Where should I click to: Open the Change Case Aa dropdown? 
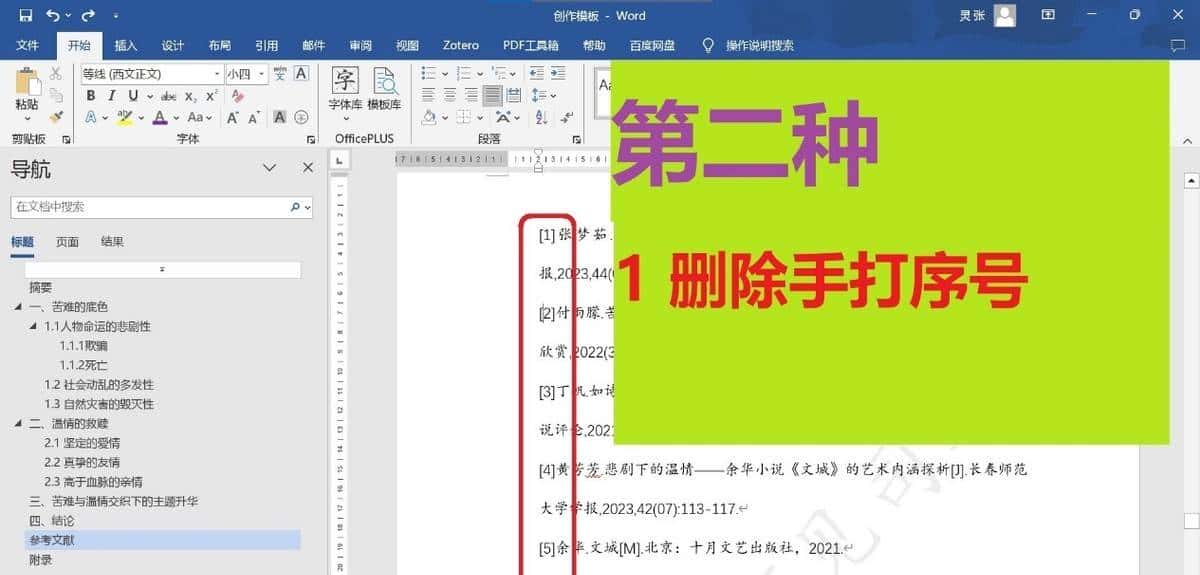click(x=199, y=117)
